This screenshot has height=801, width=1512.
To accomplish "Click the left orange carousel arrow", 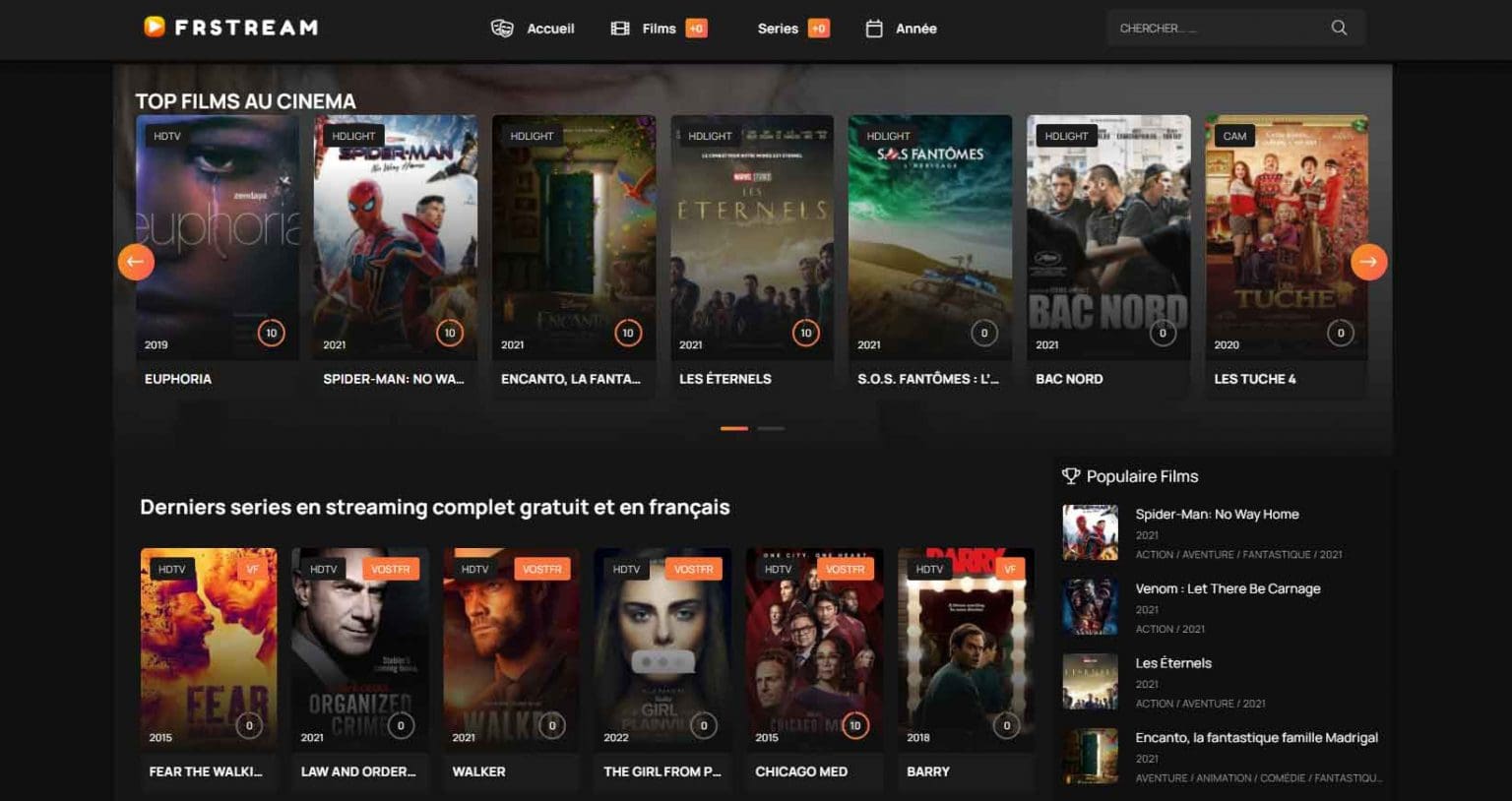I will (136, 262).
